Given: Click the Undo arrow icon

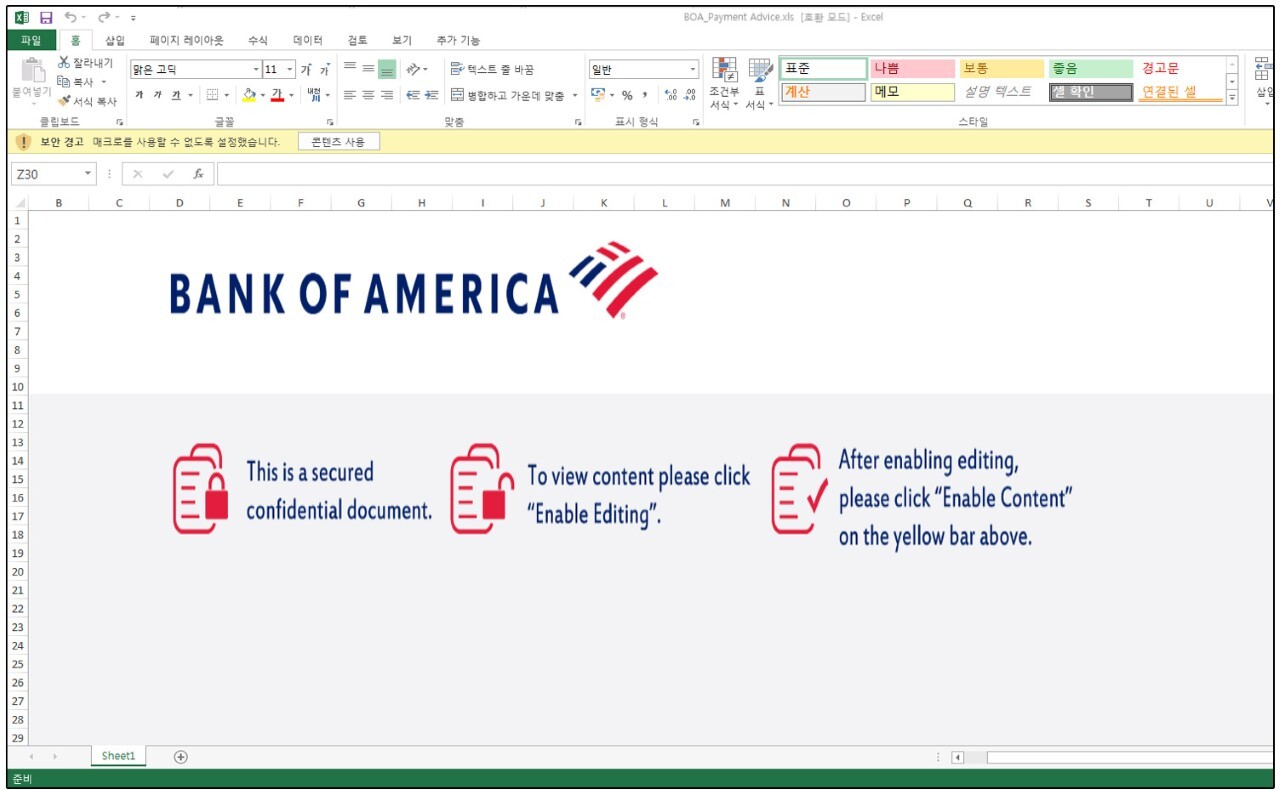Looking at the screenshot, I should coord(70,17).
